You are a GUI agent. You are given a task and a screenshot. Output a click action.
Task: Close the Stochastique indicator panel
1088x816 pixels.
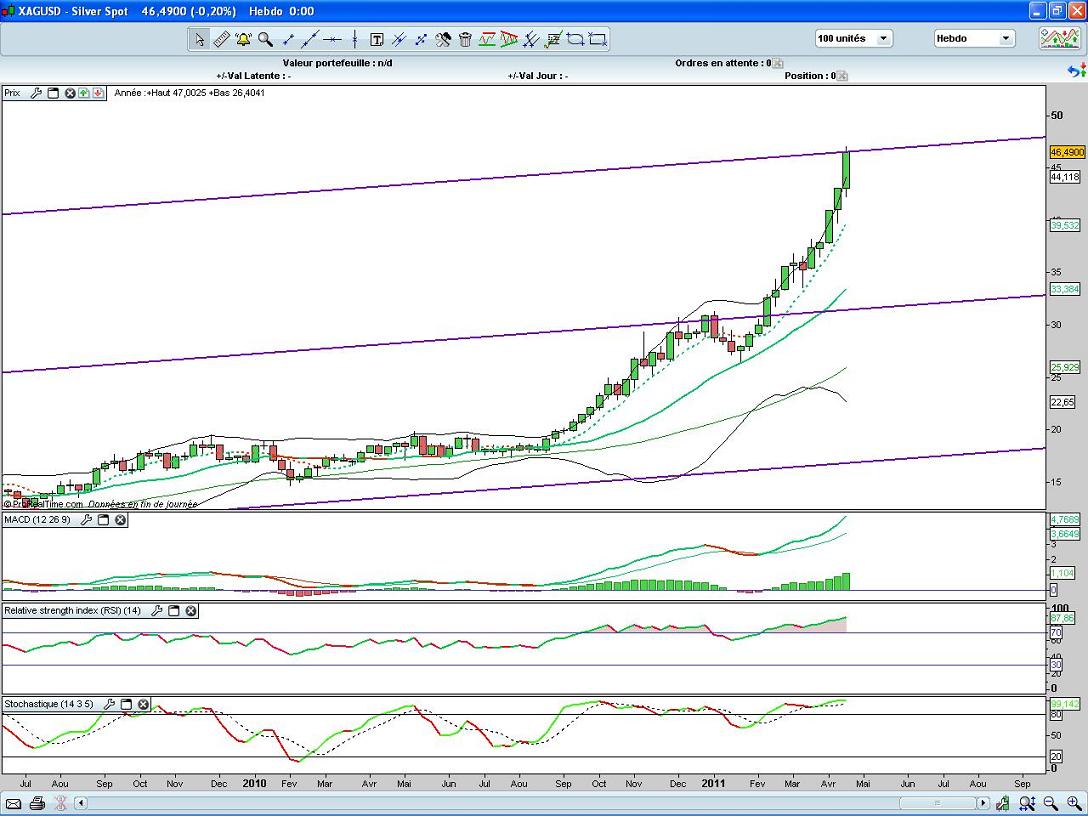(143, 704)
